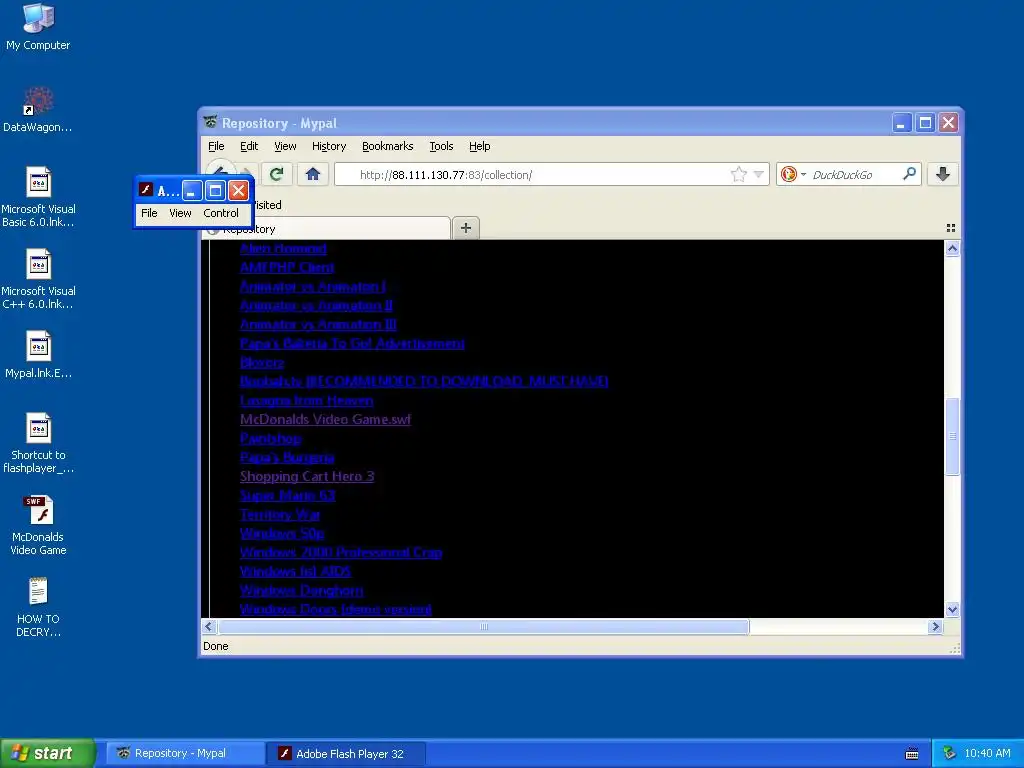1024x768 pixels.
Task: Run the DuckDuckGo search magnifier icon
Action: 909,174
